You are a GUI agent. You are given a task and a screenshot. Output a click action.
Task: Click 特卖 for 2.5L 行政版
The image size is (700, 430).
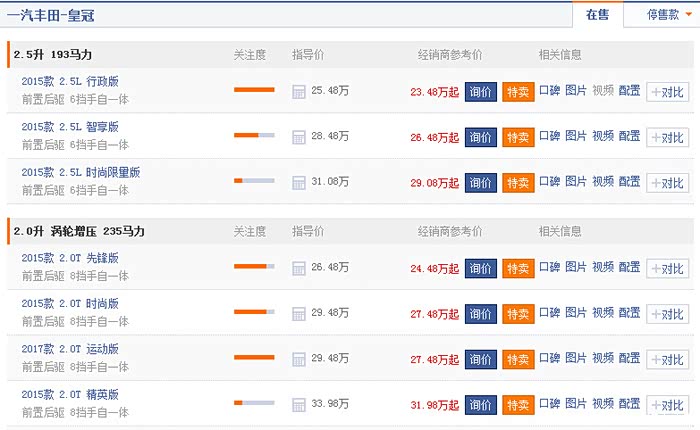pyautogui.click(x=518, y=92)
